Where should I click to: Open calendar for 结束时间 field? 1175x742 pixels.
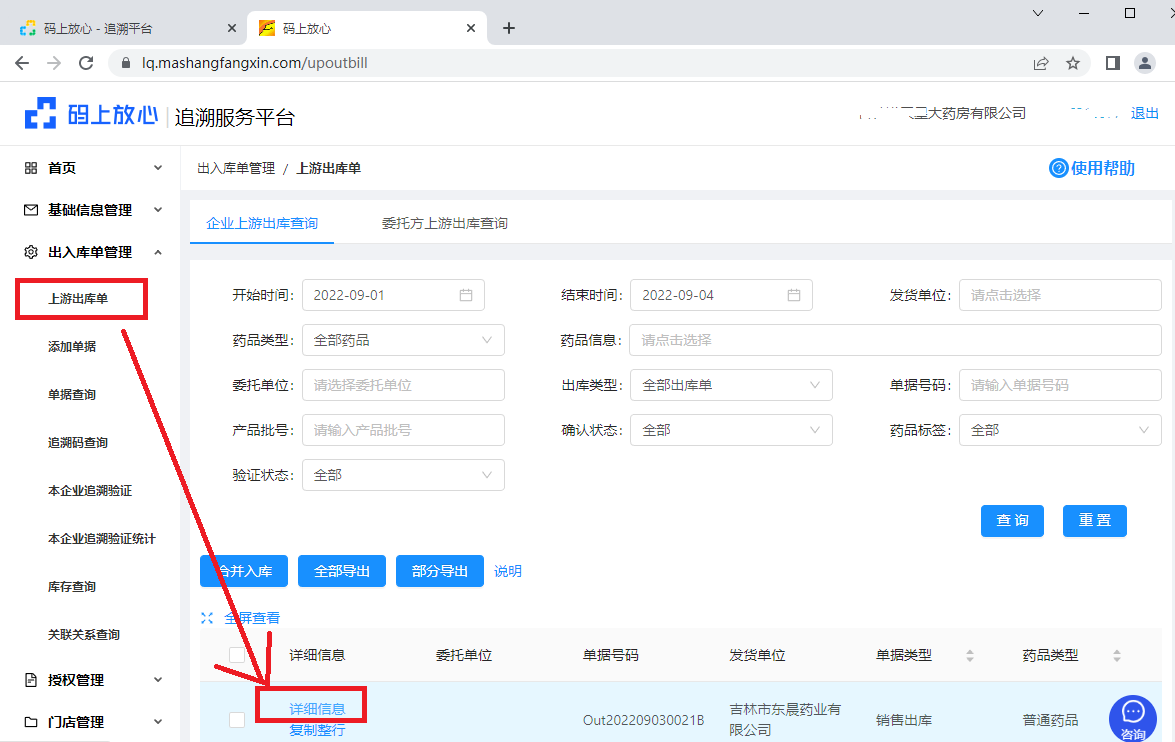point(794,295)
